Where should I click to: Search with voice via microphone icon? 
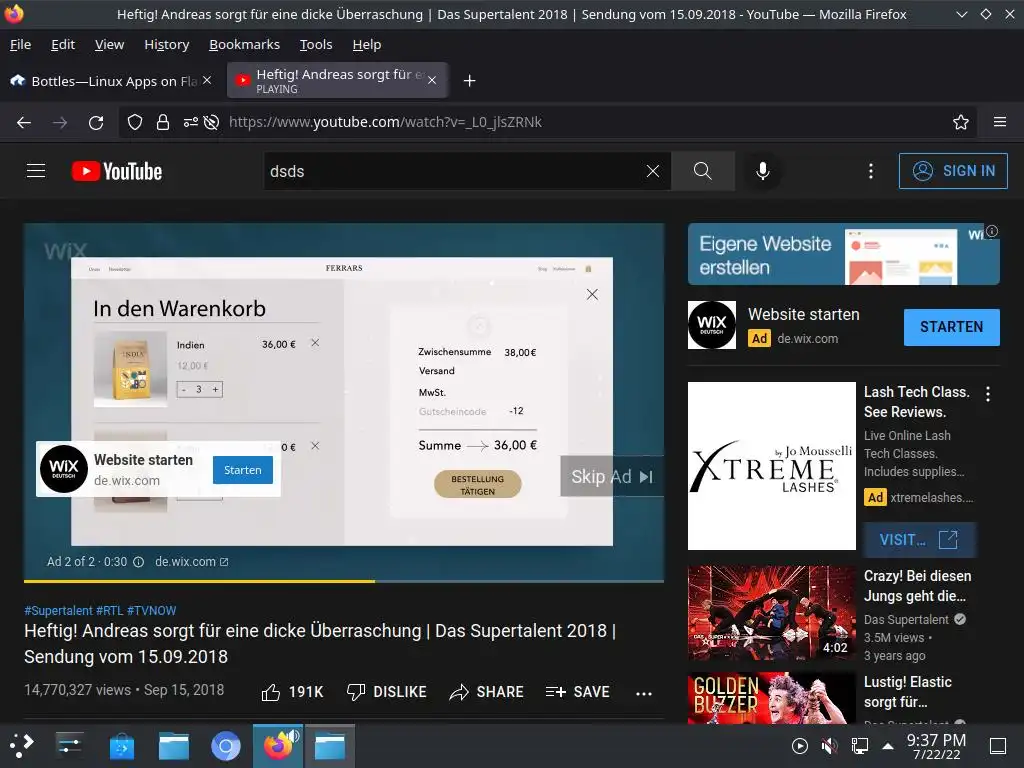(x=762, y=171)
